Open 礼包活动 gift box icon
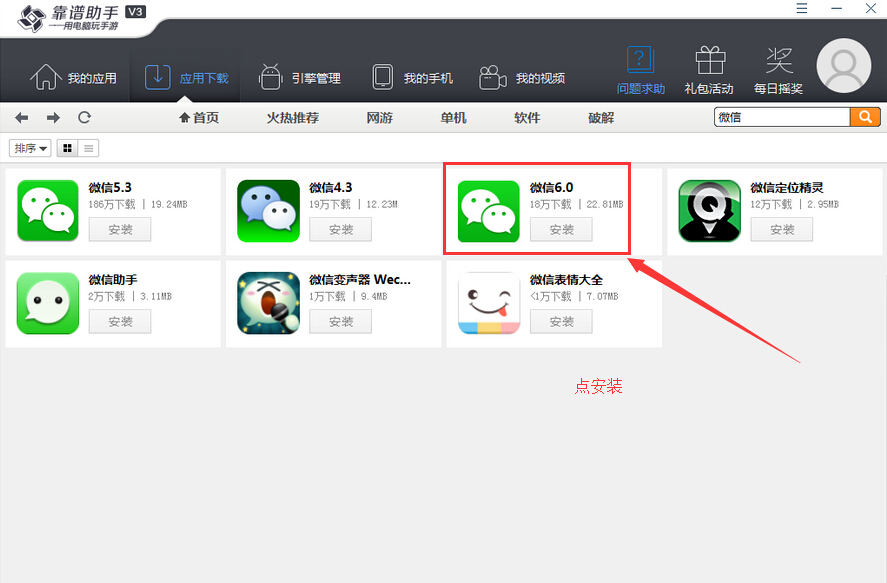Screen dimensions: 887x583 pos(710,60)
